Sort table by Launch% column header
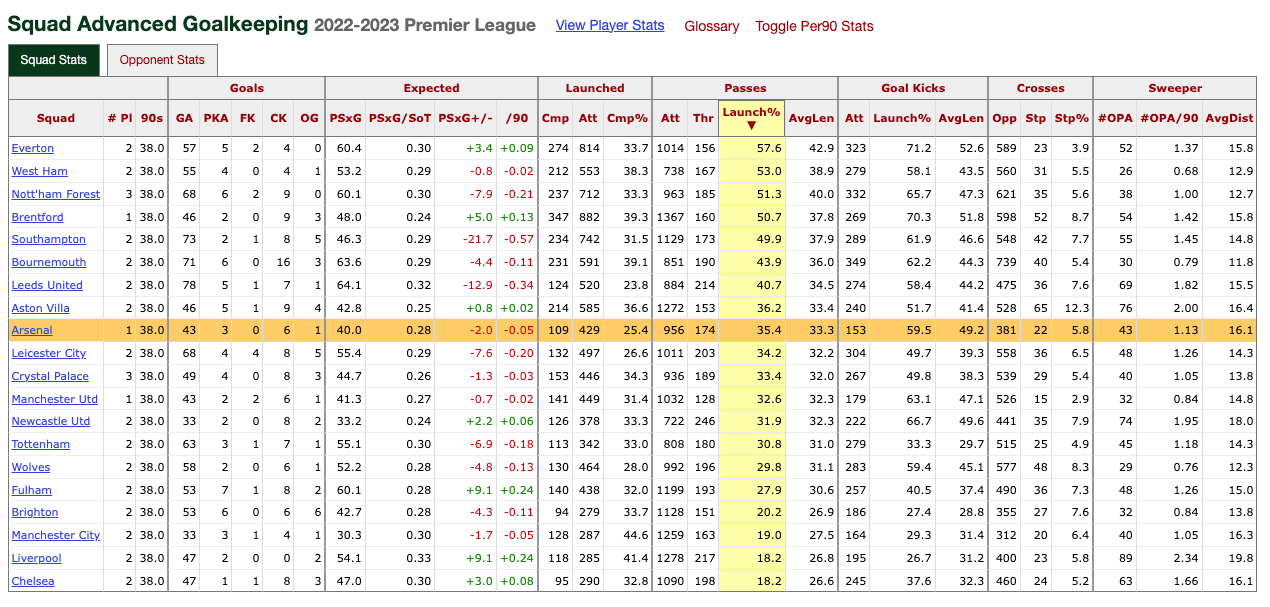The height and width of the screenshot is (607, 1270). [751, 118]
